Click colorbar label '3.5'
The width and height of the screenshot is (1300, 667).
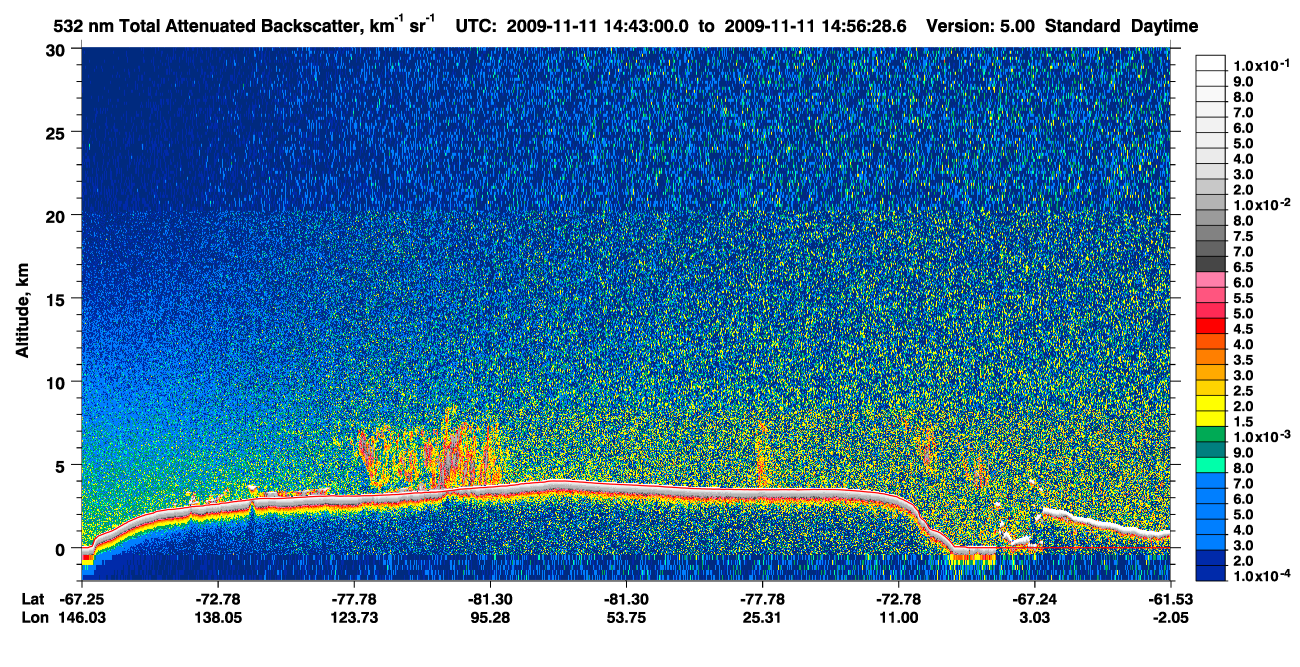1243,359
